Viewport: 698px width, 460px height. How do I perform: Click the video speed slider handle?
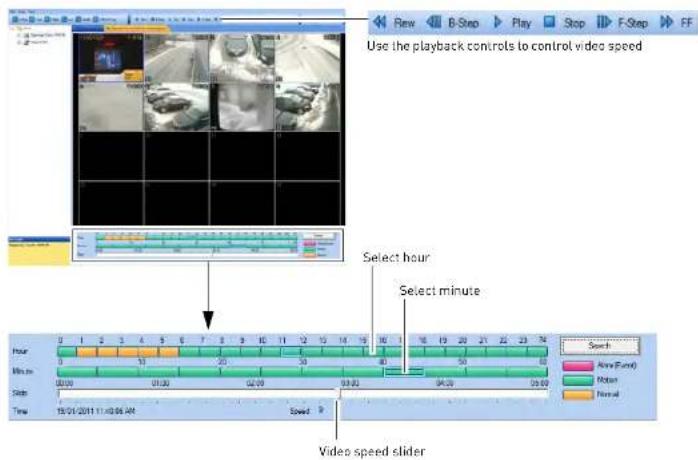338,394
